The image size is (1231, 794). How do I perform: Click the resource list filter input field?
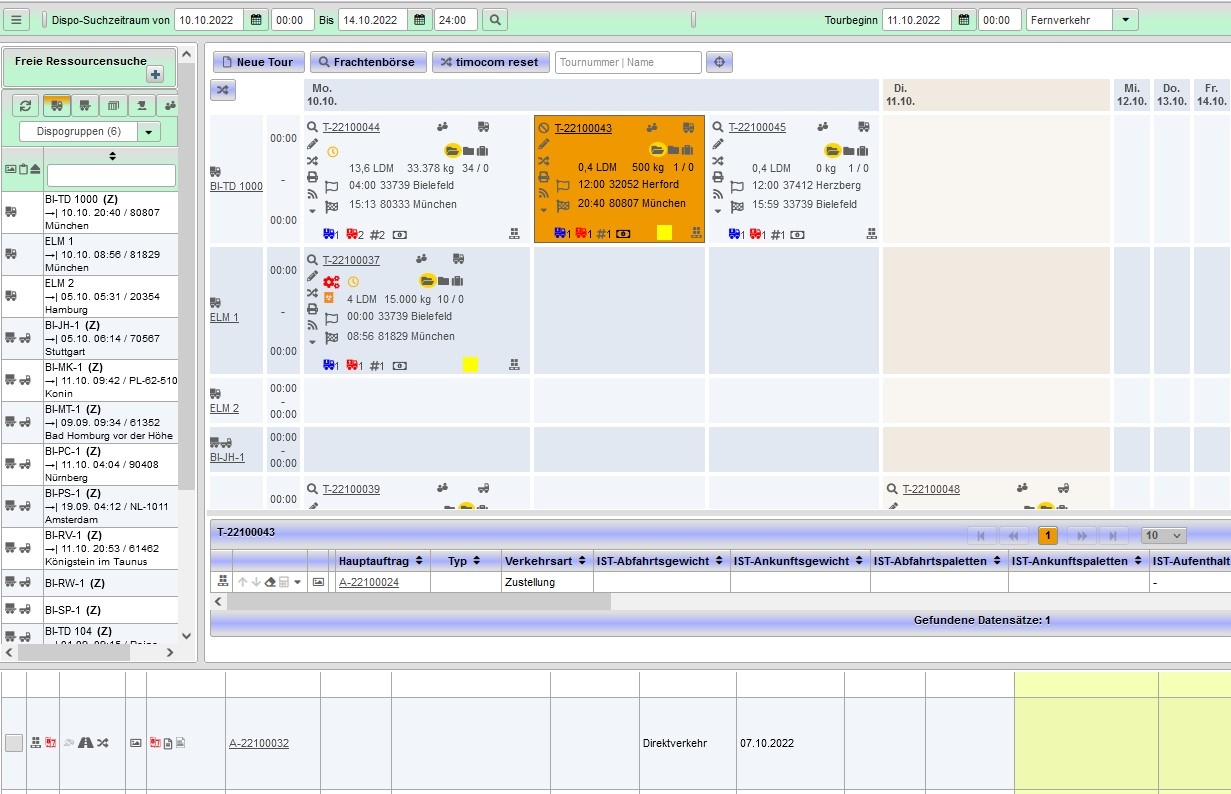coord(110,175)
